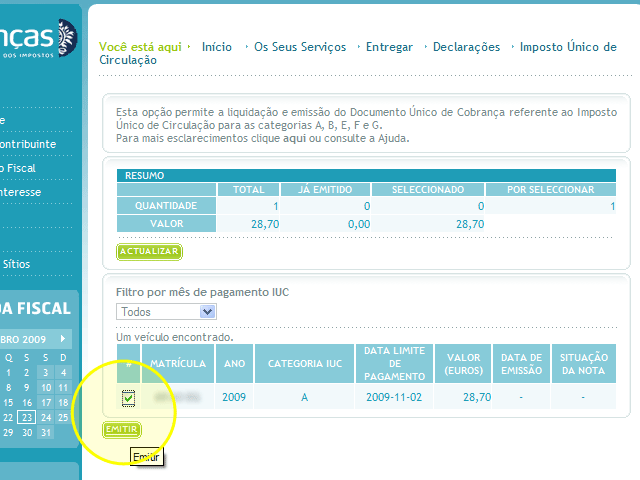The height and width of the screenshot is (480, 640).
Task: Click the SITUAÇÃO DA NOTA header
Action: (x=584, y=364)
